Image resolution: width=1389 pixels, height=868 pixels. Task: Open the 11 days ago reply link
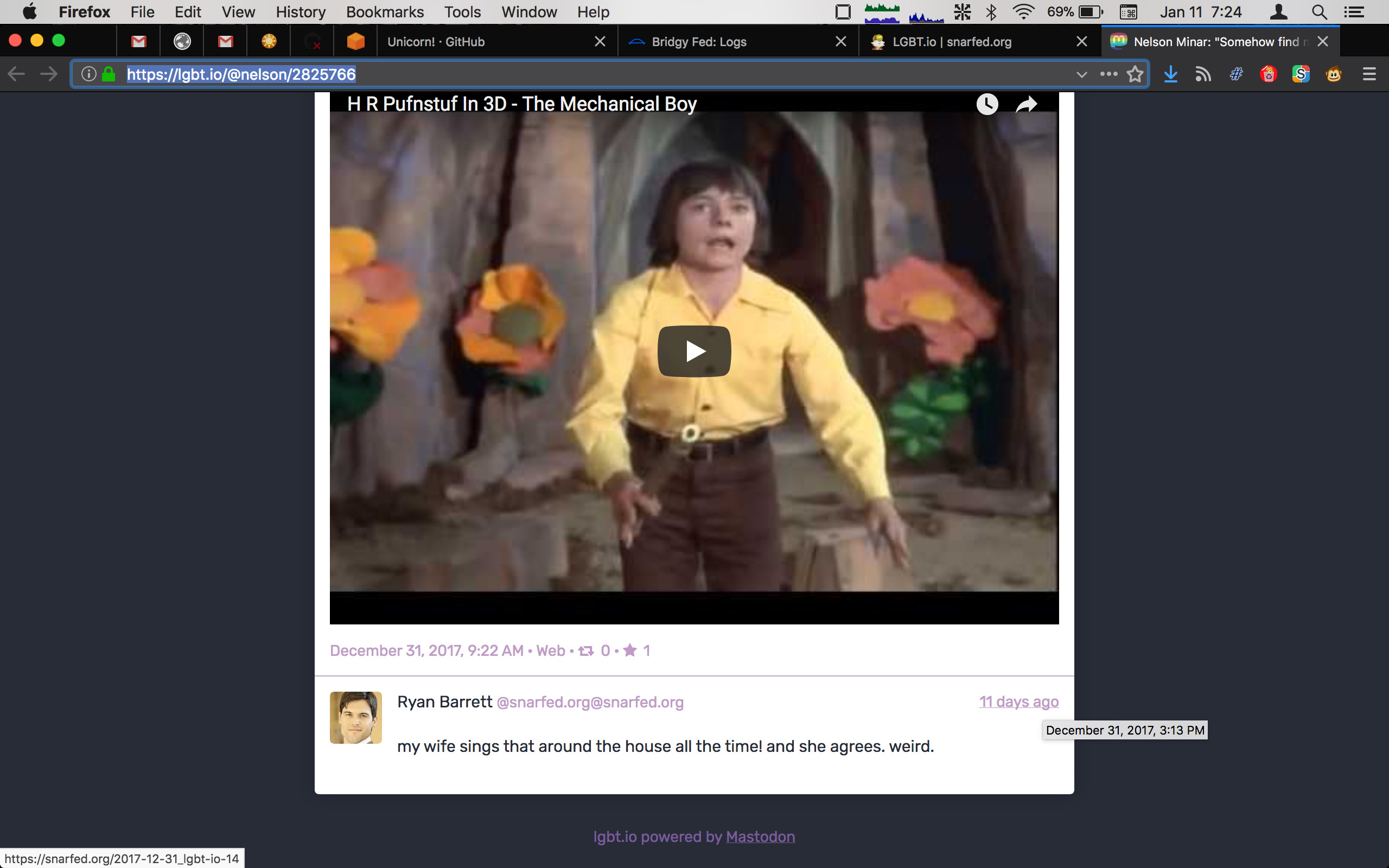click(1019, 701)
